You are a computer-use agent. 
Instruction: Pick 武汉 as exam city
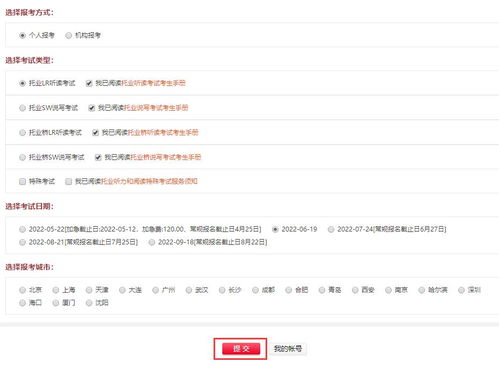189,290
